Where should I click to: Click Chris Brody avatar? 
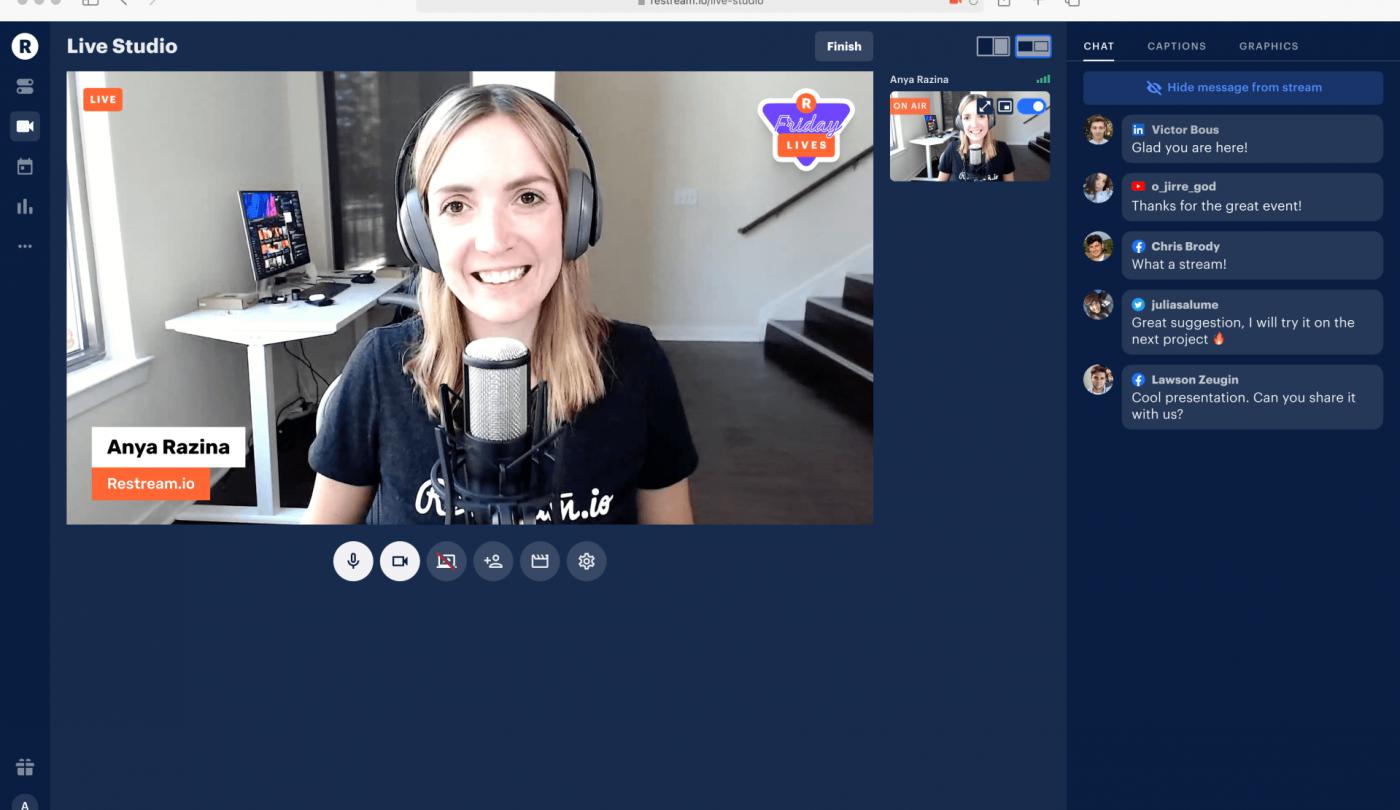1098,246
